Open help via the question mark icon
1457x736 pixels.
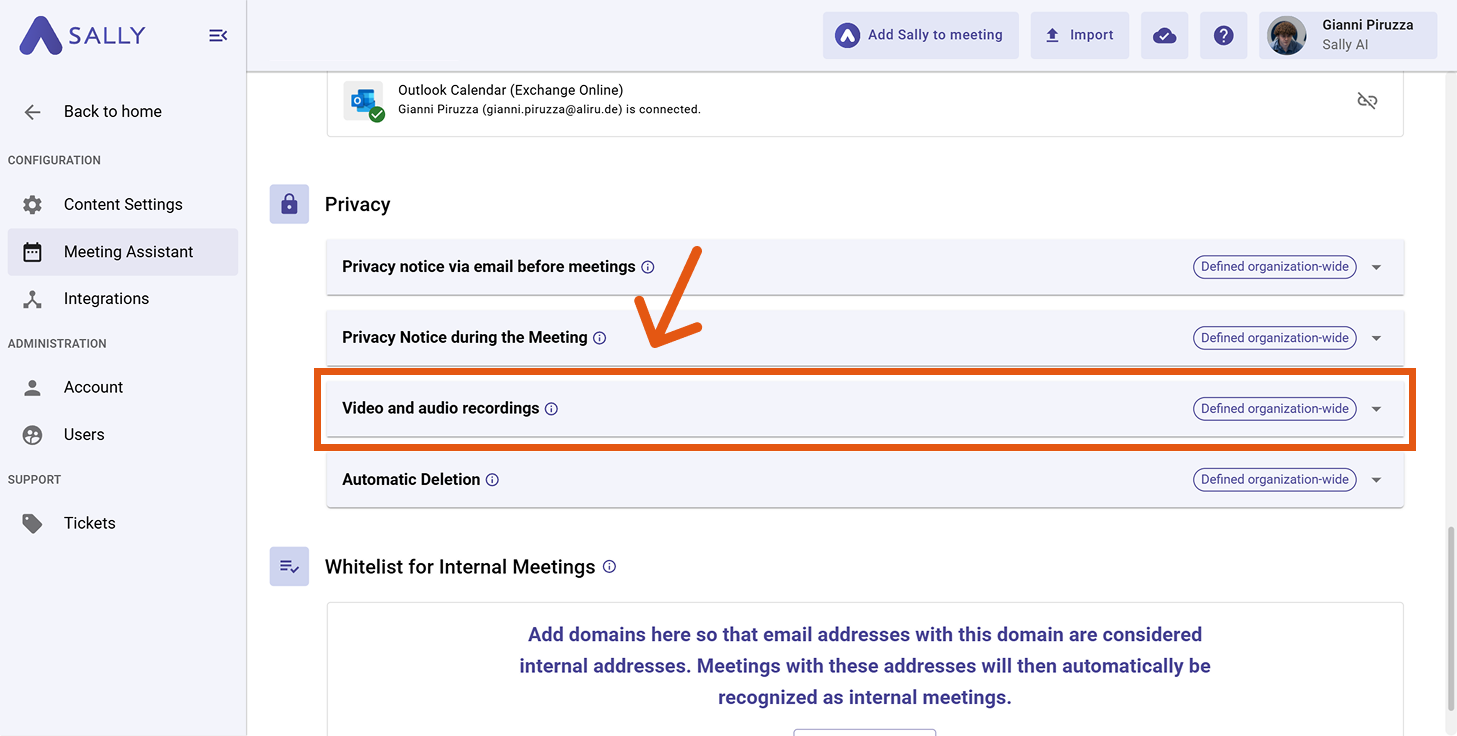pyautogui.click(x=1223, y=35)
